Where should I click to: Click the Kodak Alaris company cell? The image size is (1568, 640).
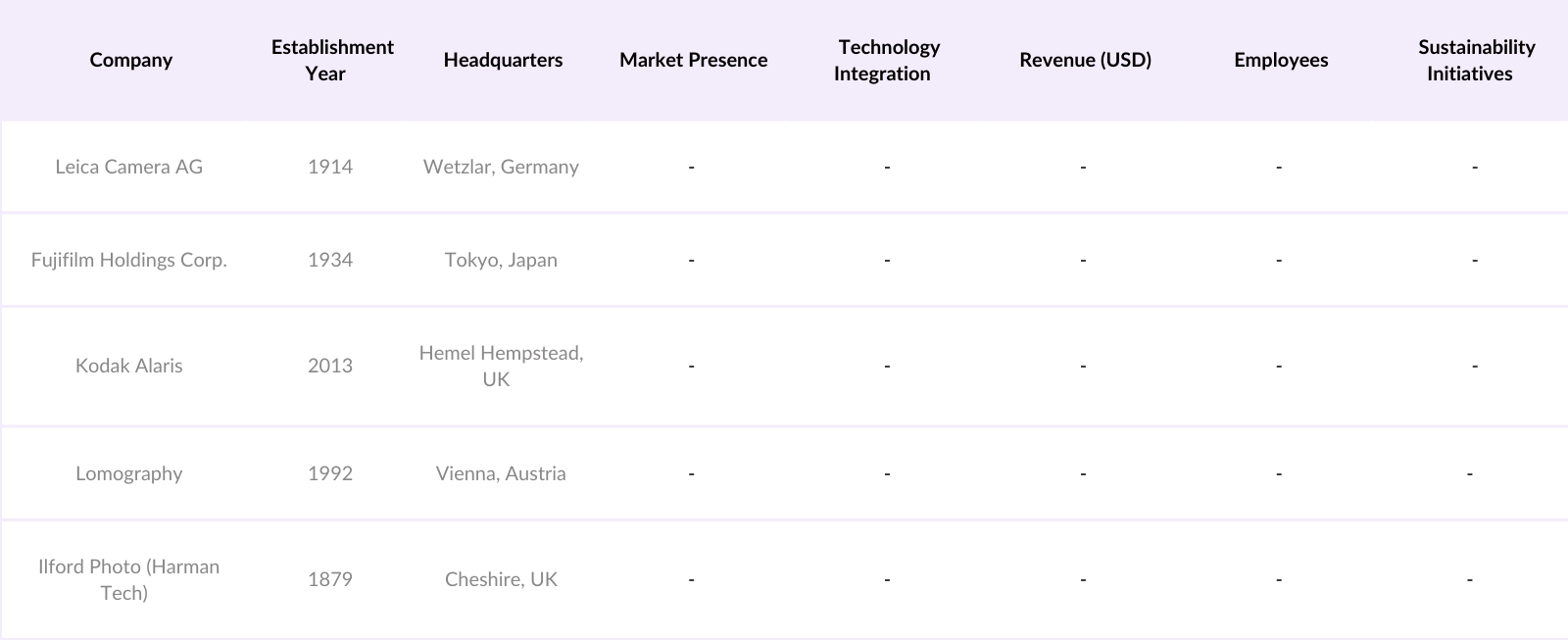pos(129,366)
